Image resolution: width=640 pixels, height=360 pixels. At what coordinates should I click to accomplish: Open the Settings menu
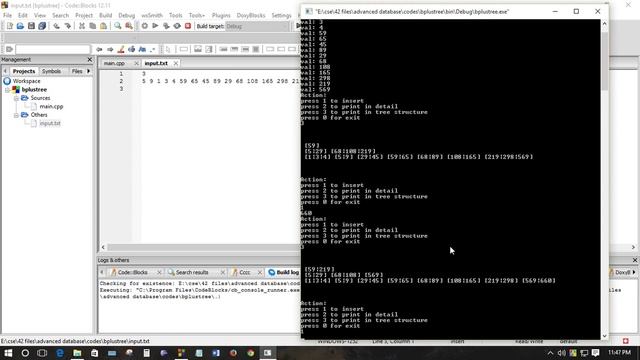(x=281, y=15)
